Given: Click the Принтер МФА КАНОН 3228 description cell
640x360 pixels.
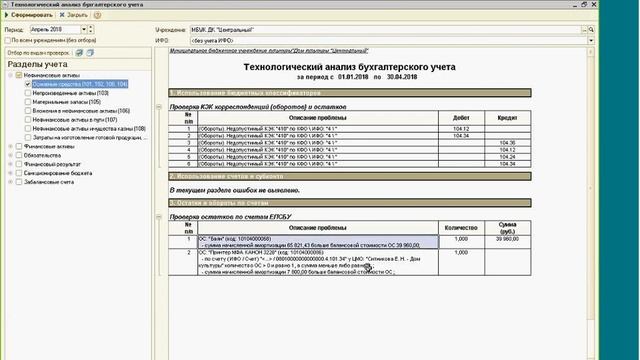Looking at the screenshot, I should click(318, 262).
